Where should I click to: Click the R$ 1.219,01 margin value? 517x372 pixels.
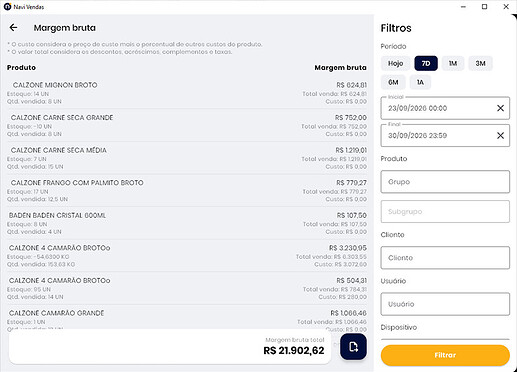pyautogui.click(x=351, y=150)
